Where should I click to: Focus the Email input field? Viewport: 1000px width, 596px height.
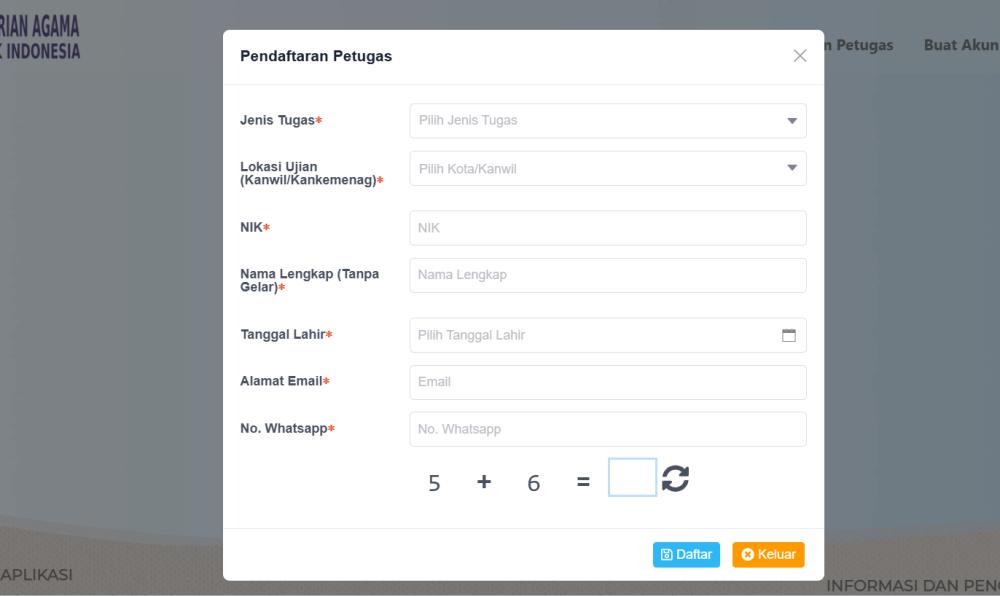(x=608, y=382)
